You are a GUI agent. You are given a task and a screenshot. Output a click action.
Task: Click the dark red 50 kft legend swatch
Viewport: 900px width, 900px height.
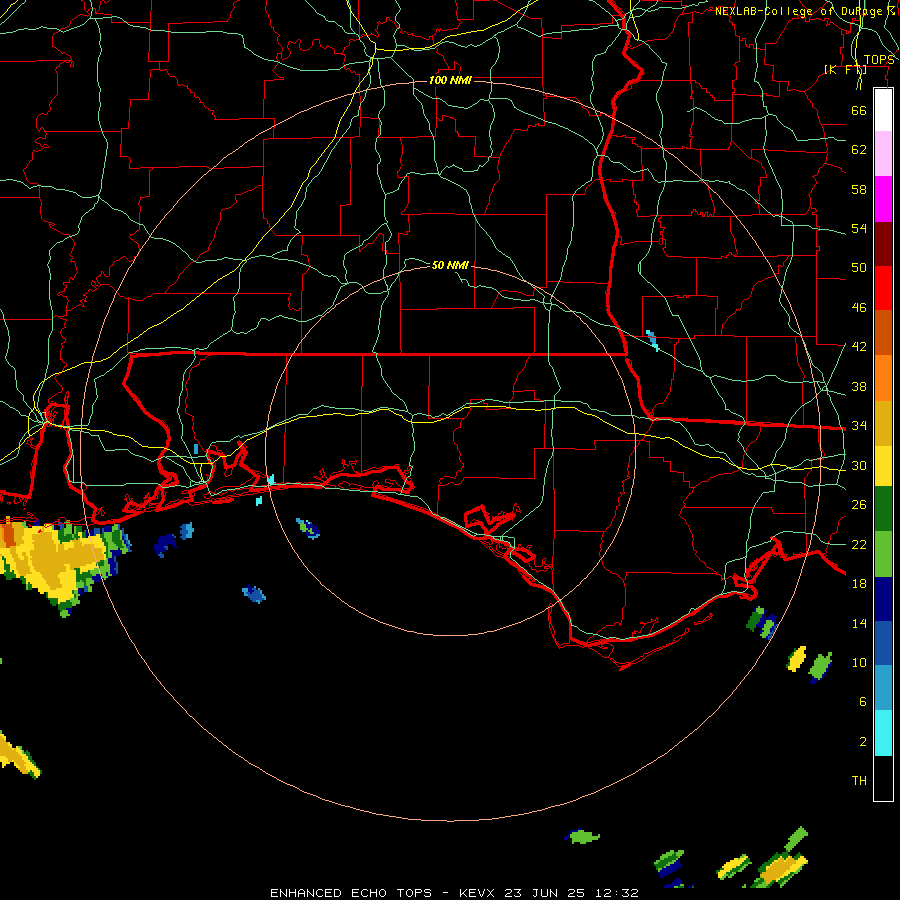[883, 244]
